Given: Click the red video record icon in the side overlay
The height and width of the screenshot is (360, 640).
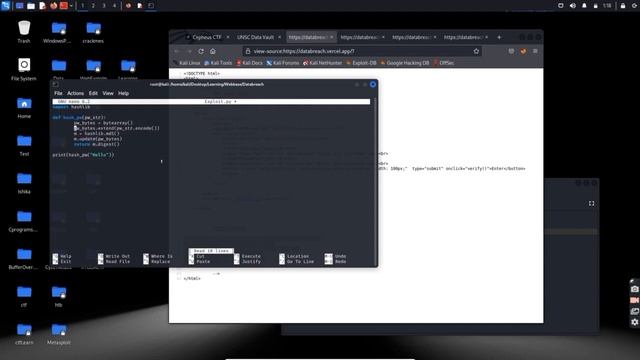Looking at the screenshot, I should (634, 300).
